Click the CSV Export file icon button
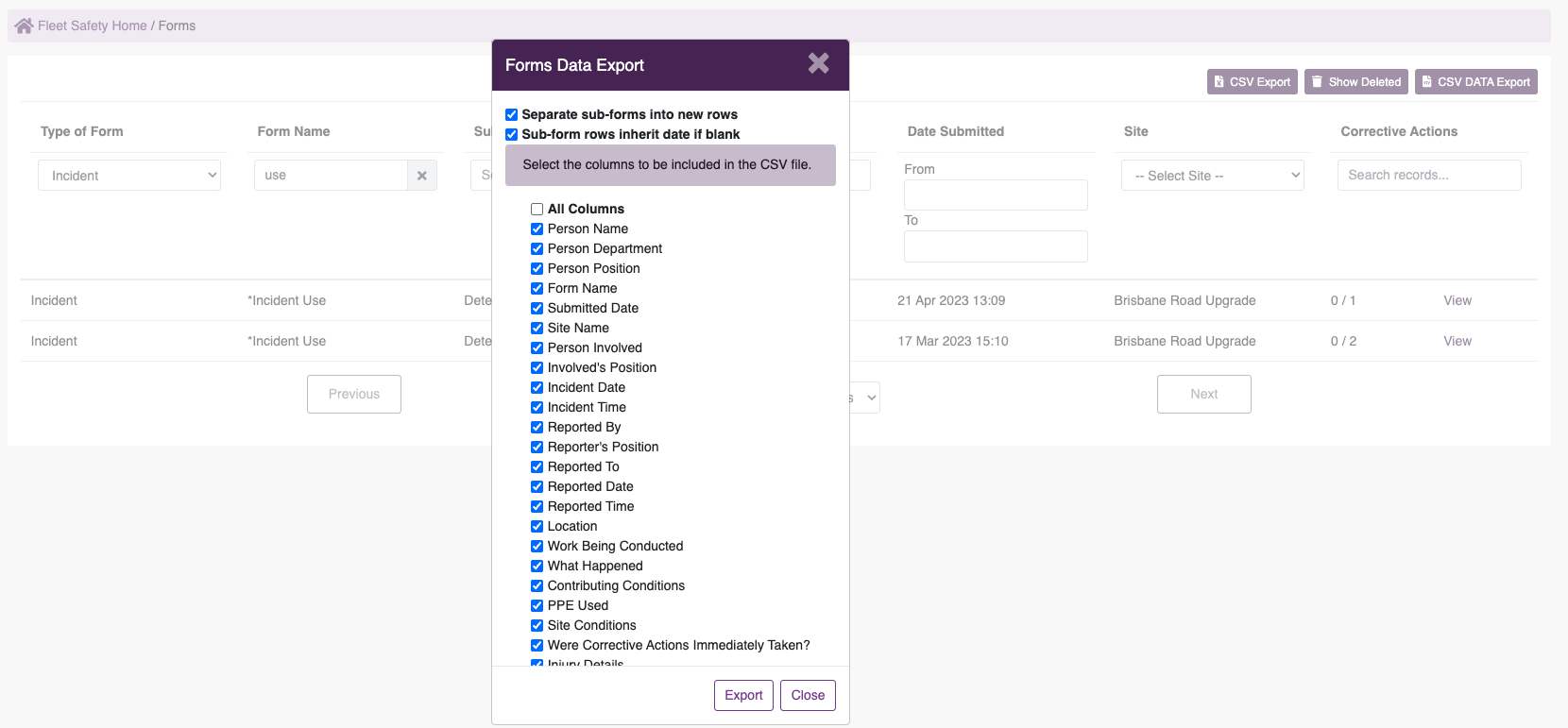Viewport: 1568px width, 728px height. (x=1253, y=82)
